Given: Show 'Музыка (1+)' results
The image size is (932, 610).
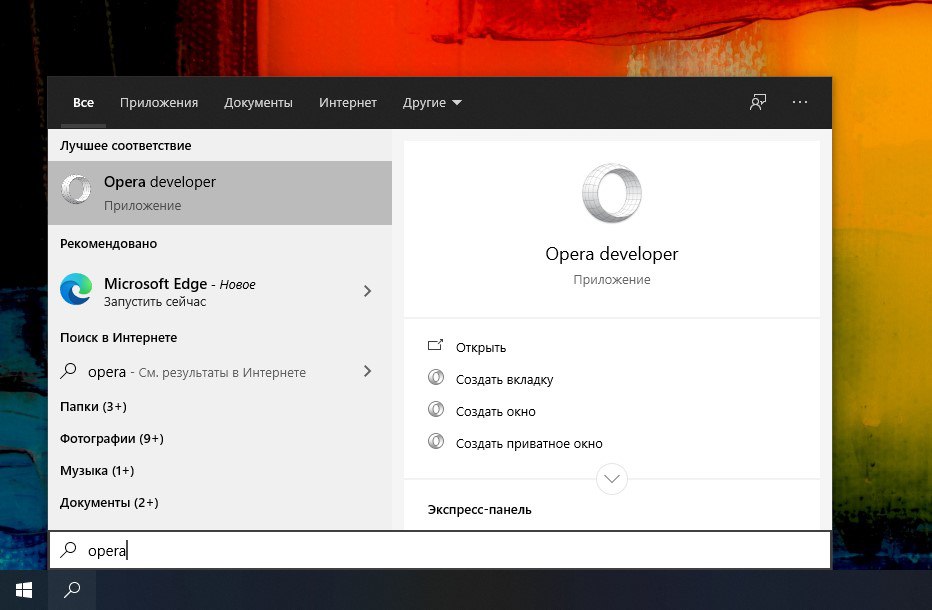Looking at the screenshot, I should pyautogui.click(x=97, y=471).
